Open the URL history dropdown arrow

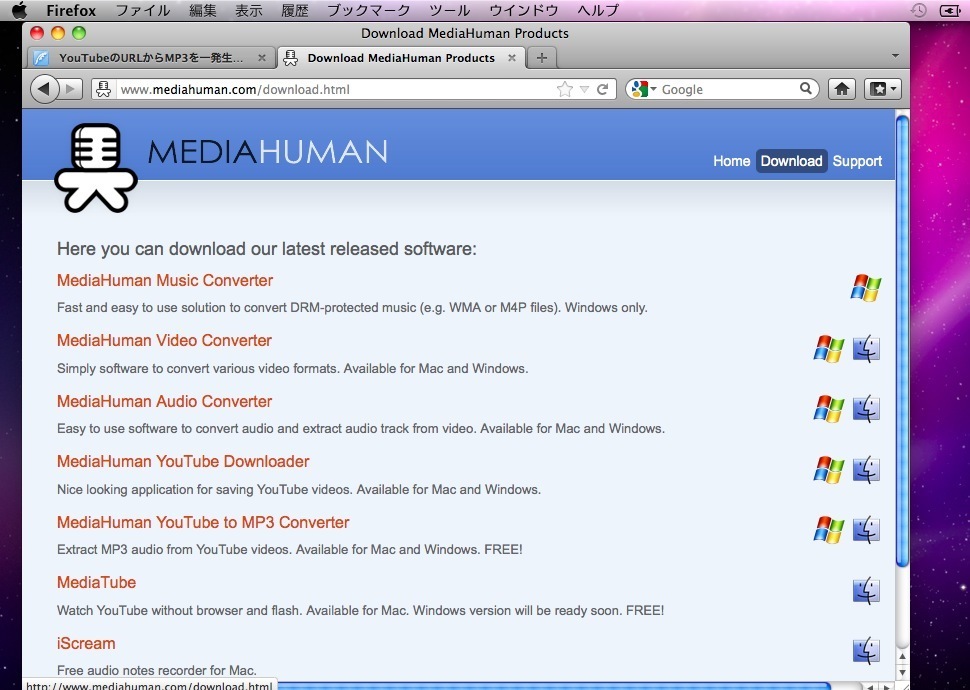[x=585, y=89]
